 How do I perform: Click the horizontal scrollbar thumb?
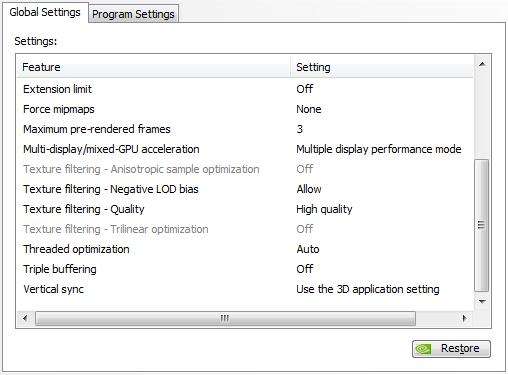pyautogui.click(x=225, y=318)
